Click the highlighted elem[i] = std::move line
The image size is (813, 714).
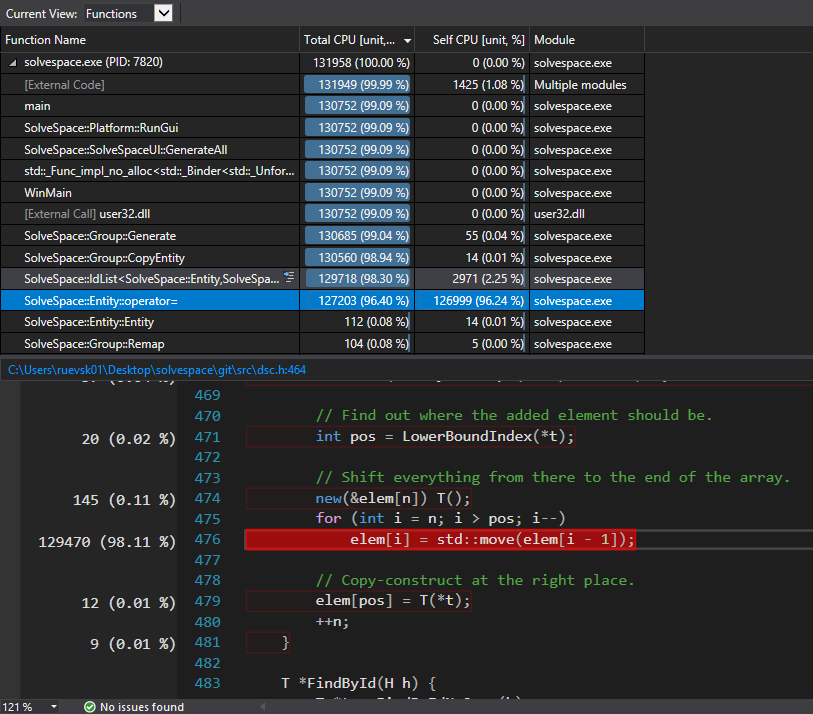[x=440, y=539]
